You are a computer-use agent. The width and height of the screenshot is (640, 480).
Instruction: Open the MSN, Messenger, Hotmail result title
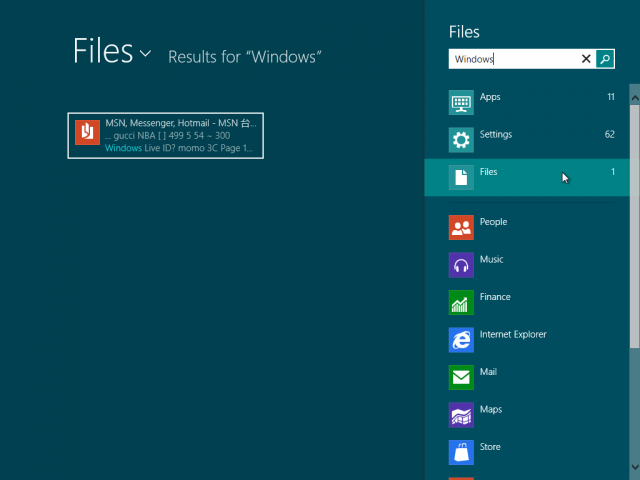coord(181,123)
